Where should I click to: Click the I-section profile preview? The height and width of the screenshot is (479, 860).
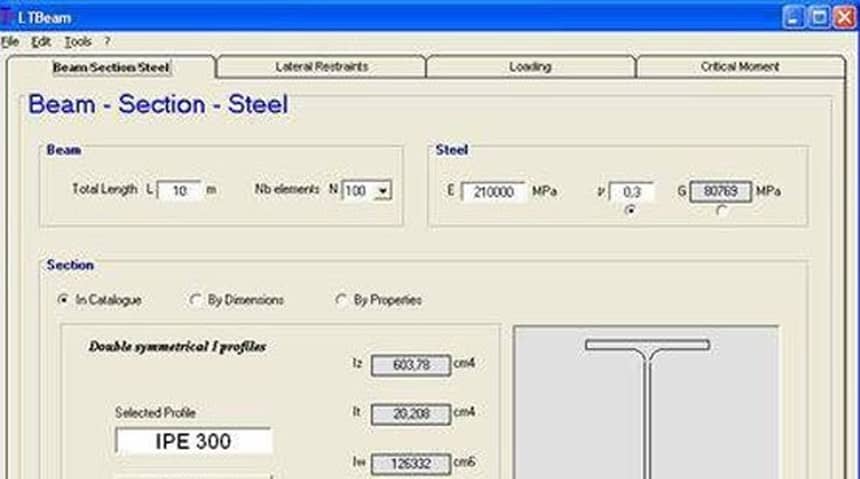point(646,403)
